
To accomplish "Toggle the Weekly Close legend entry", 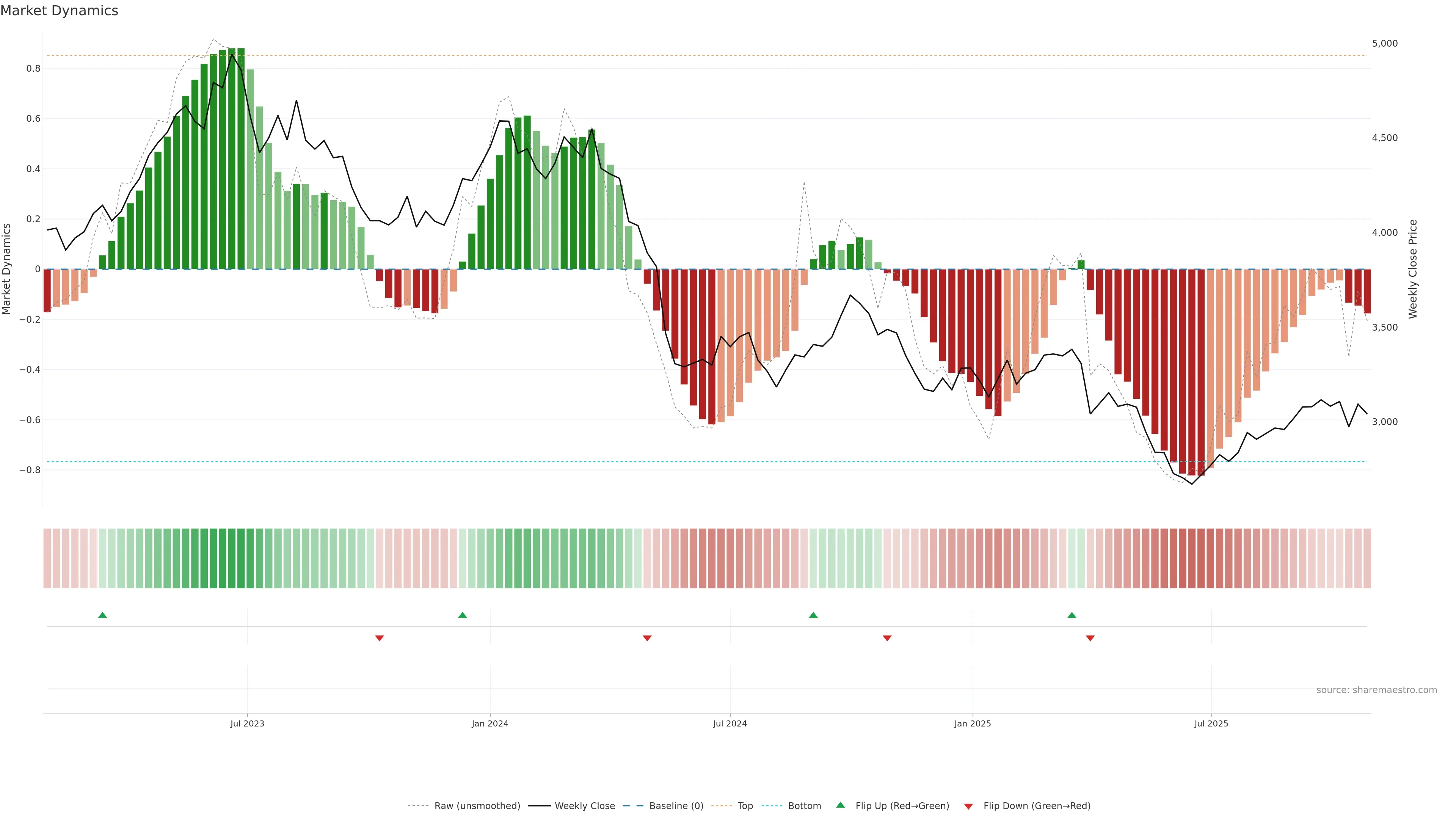I will coord(584,806).
